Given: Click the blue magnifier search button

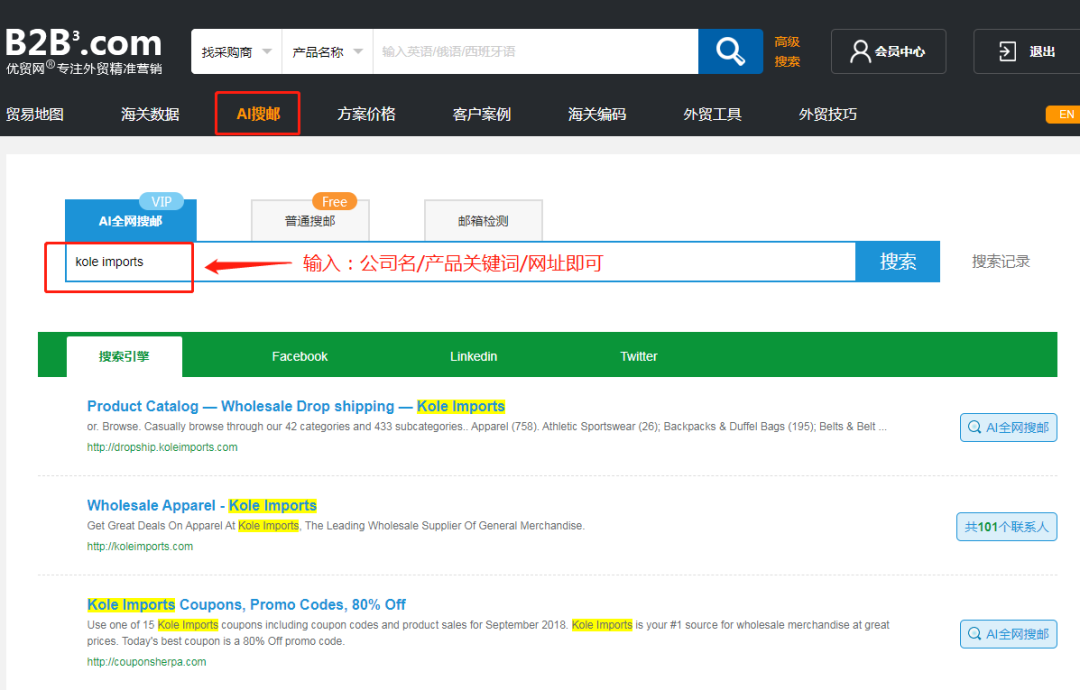Looking at the screenshot, I should click(x=730, y=52).
